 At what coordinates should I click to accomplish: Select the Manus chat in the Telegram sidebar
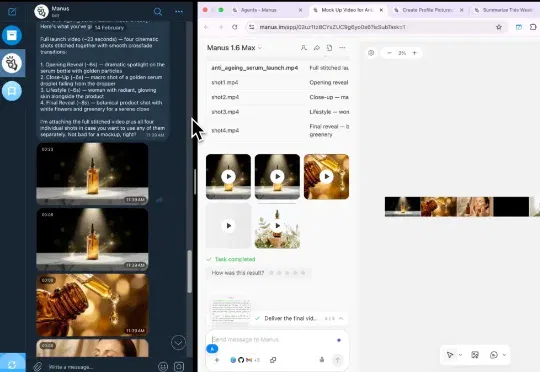click(12, 63)
